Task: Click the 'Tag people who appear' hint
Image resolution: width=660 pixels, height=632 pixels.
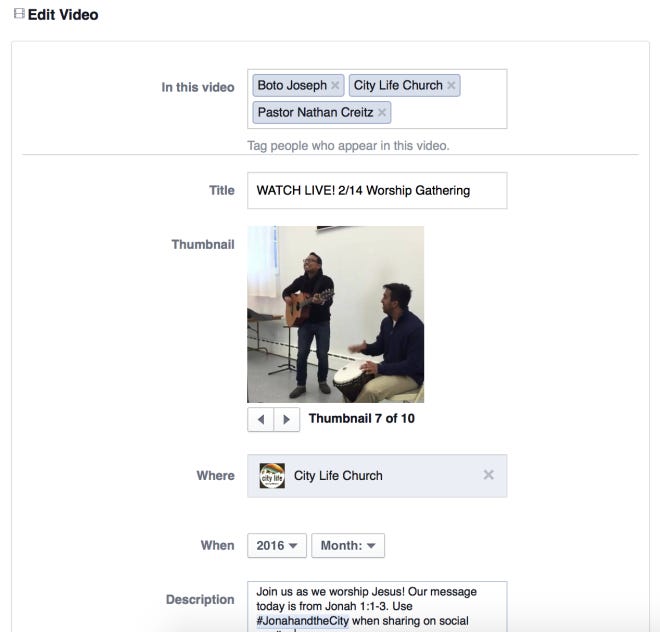Action: click(x=348, y=146)
